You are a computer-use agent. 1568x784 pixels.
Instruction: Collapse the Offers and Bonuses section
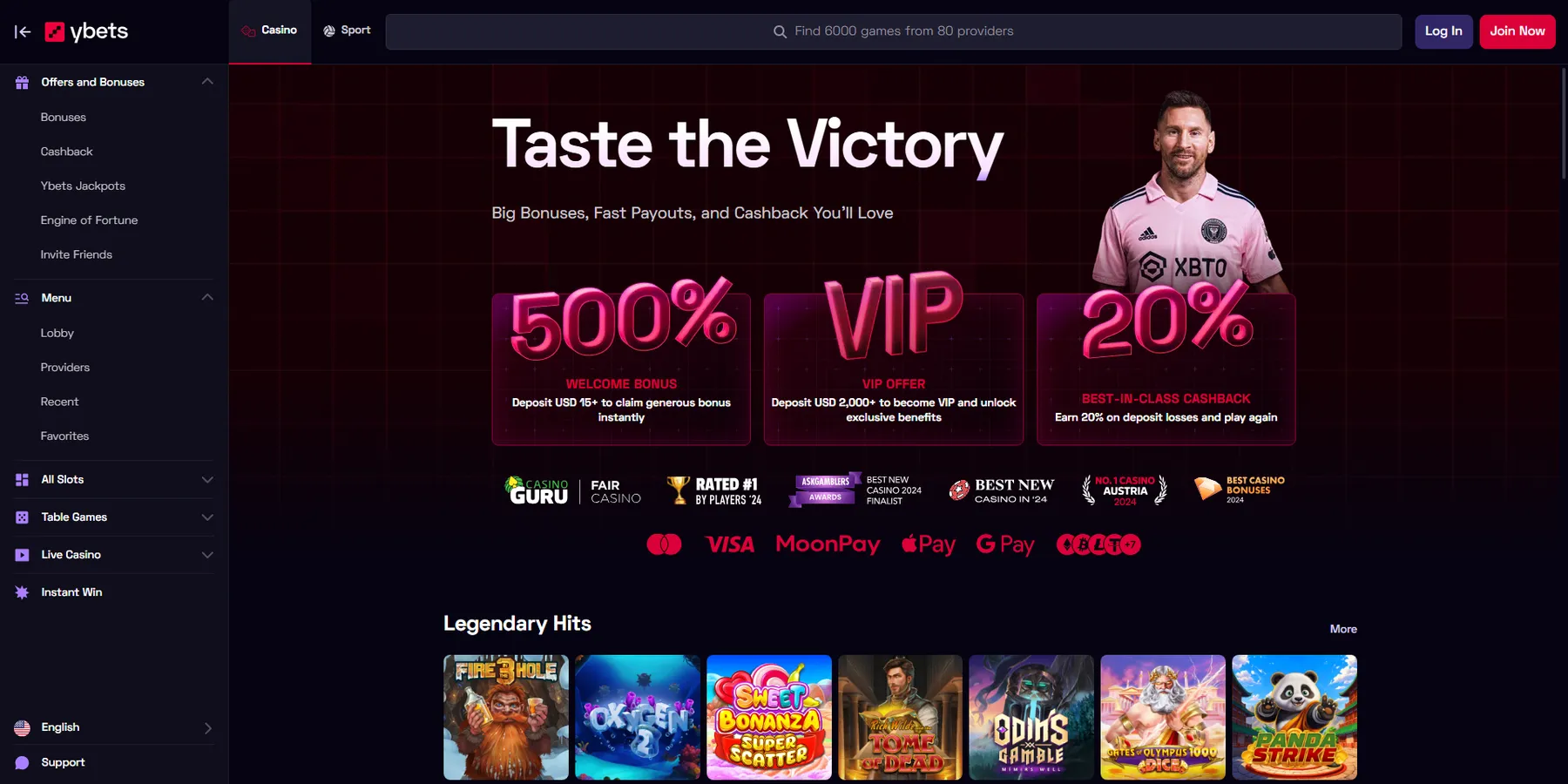point(207,82)
